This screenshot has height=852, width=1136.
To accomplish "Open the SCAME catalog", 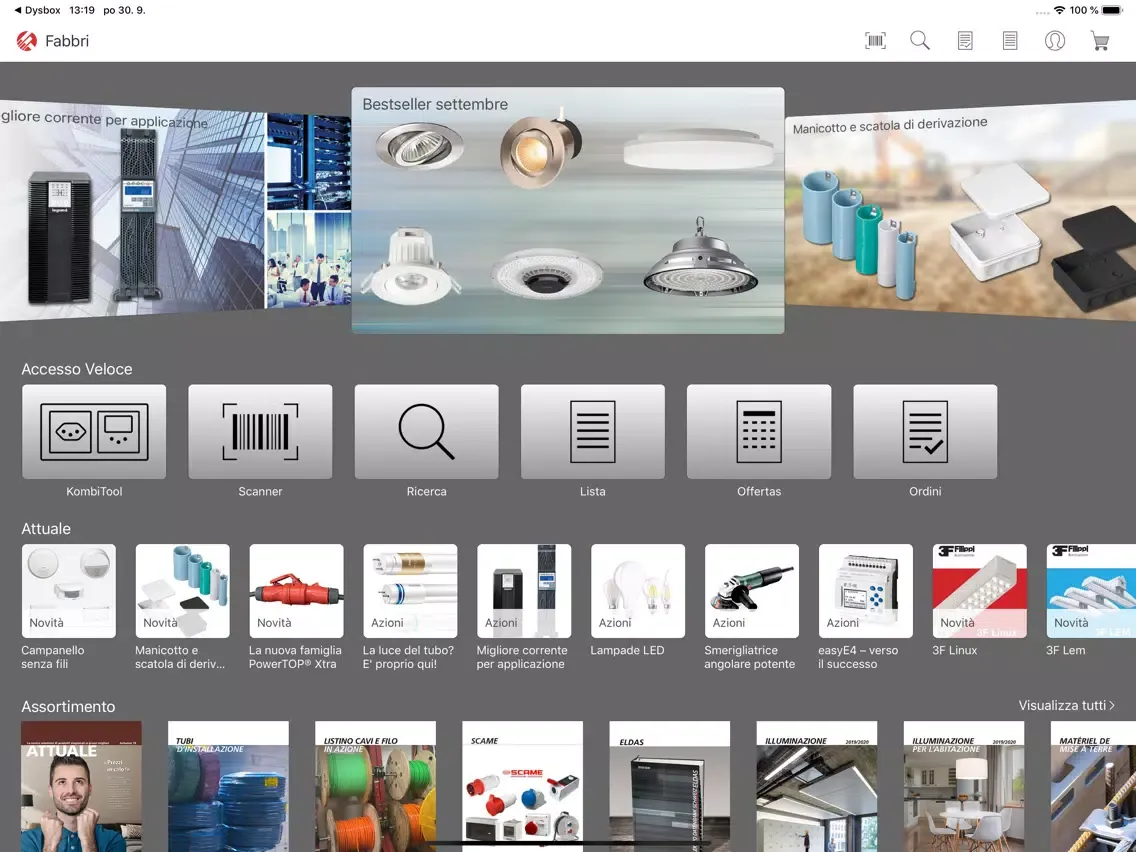I will pyautogui.click(x=522, y=786).
